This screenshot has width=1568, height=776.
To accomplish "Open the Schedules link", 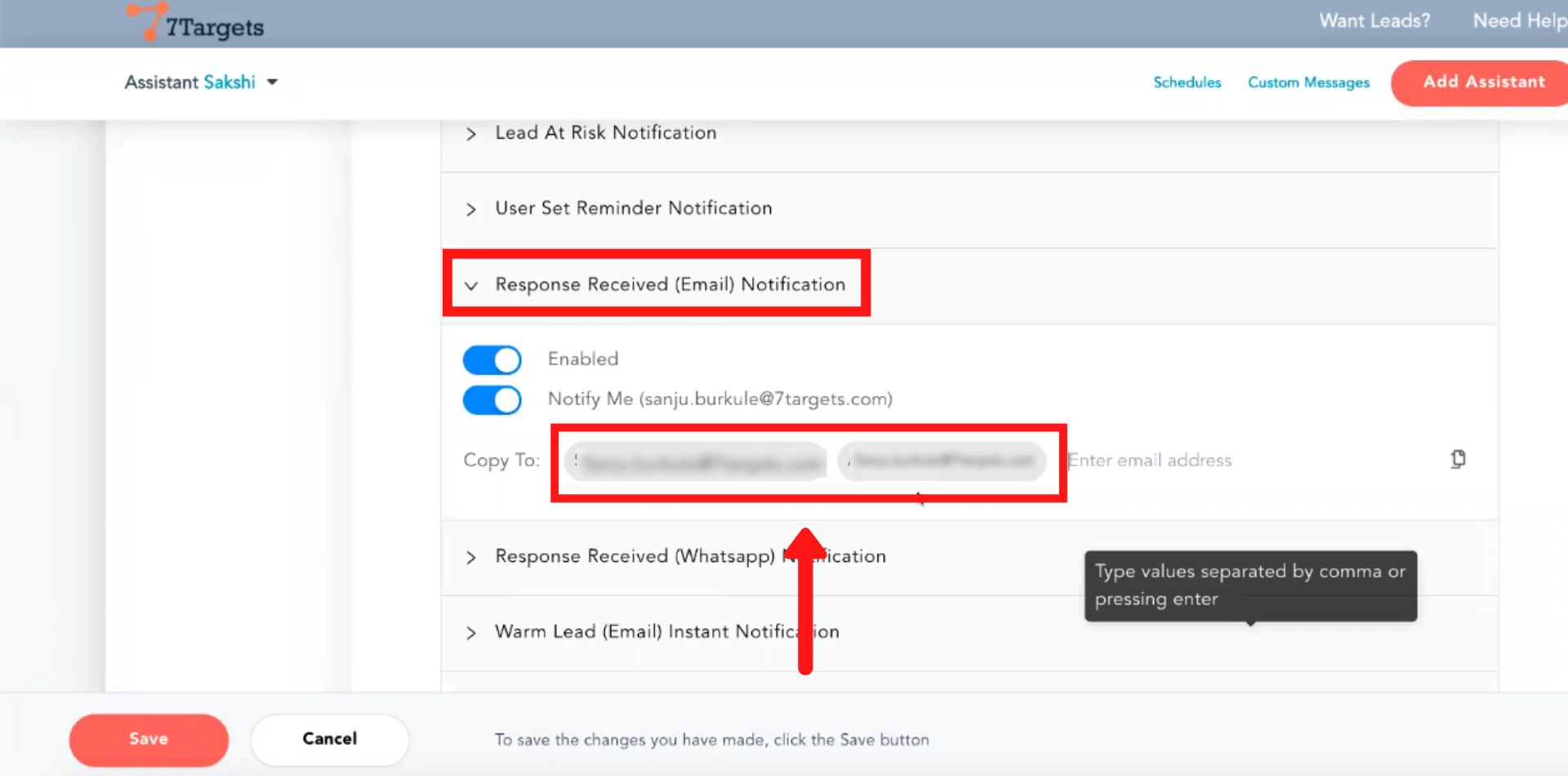I will (x=1187, y=83).
